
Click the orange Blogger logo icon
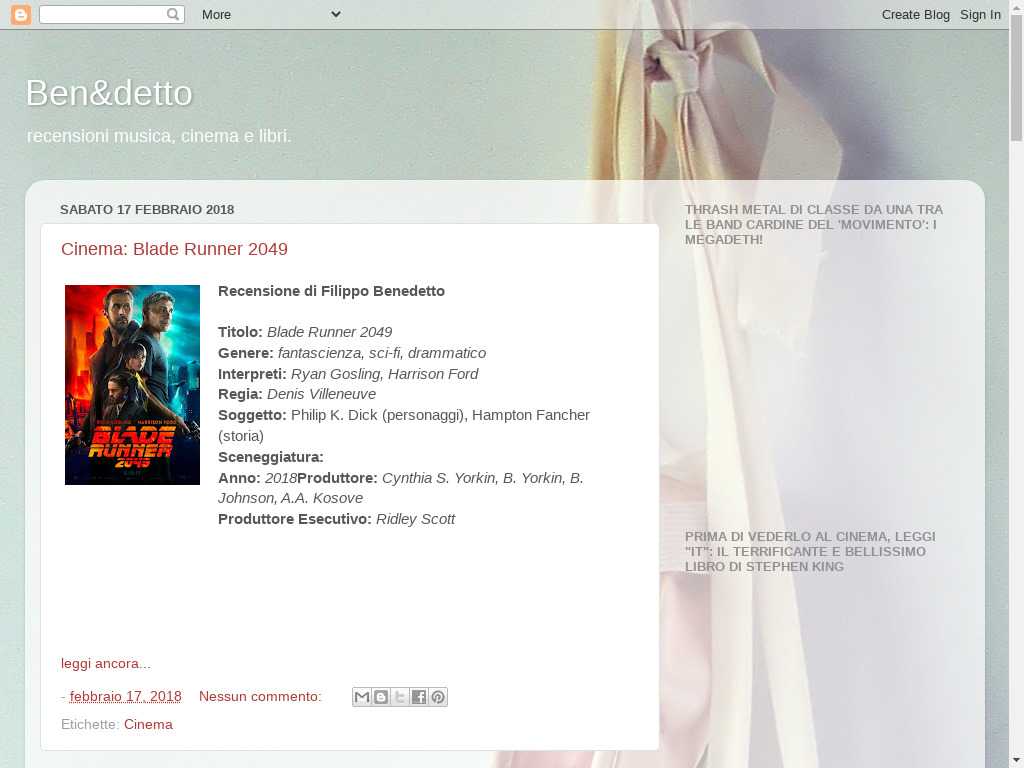[21, 14]
